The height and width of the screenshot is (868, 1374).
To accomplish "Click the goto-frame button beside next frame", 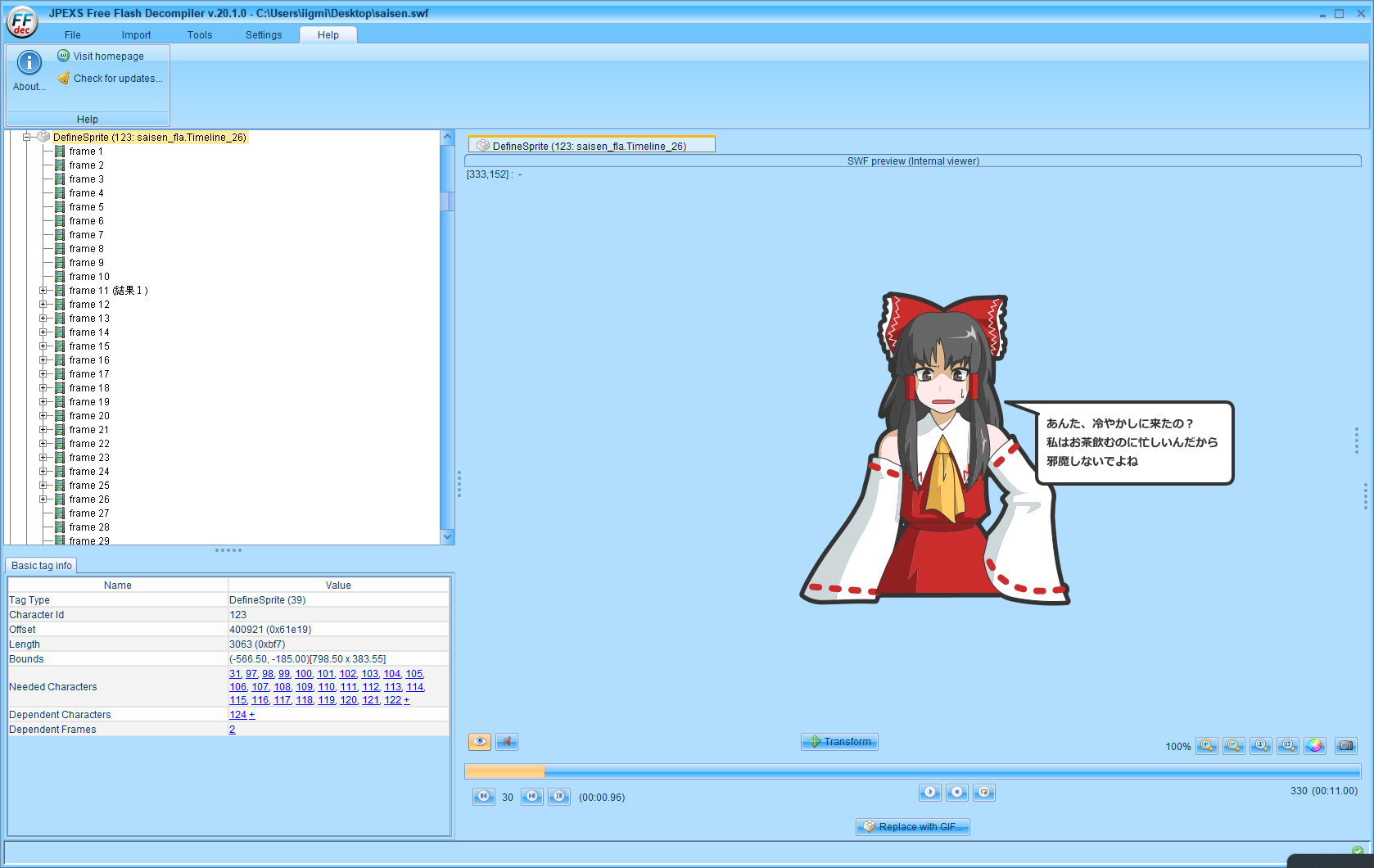I will coord(559,797).
